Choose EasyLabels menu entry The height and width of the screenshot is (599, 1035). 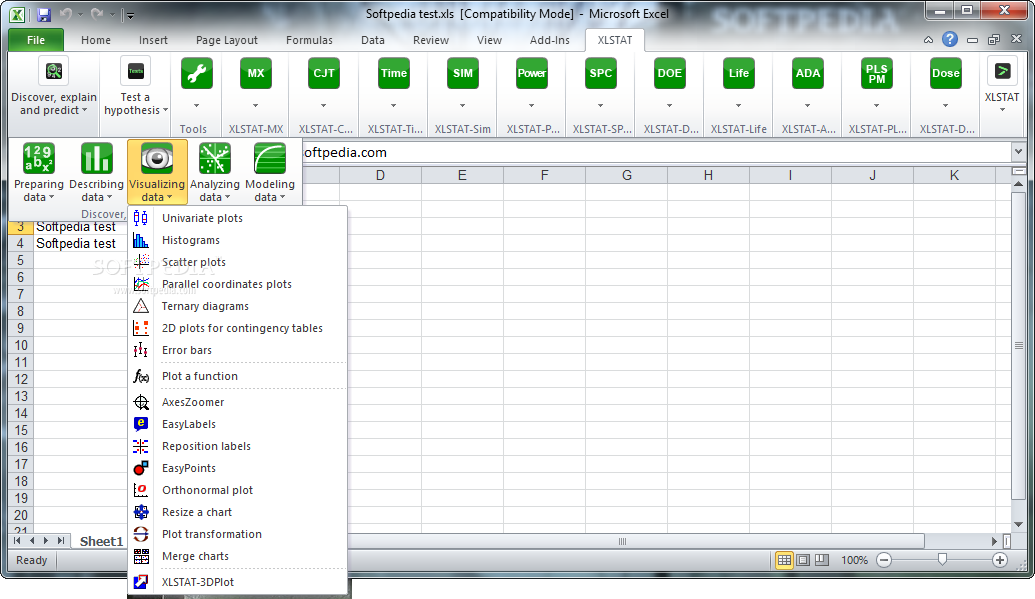[x=237, y=424]
